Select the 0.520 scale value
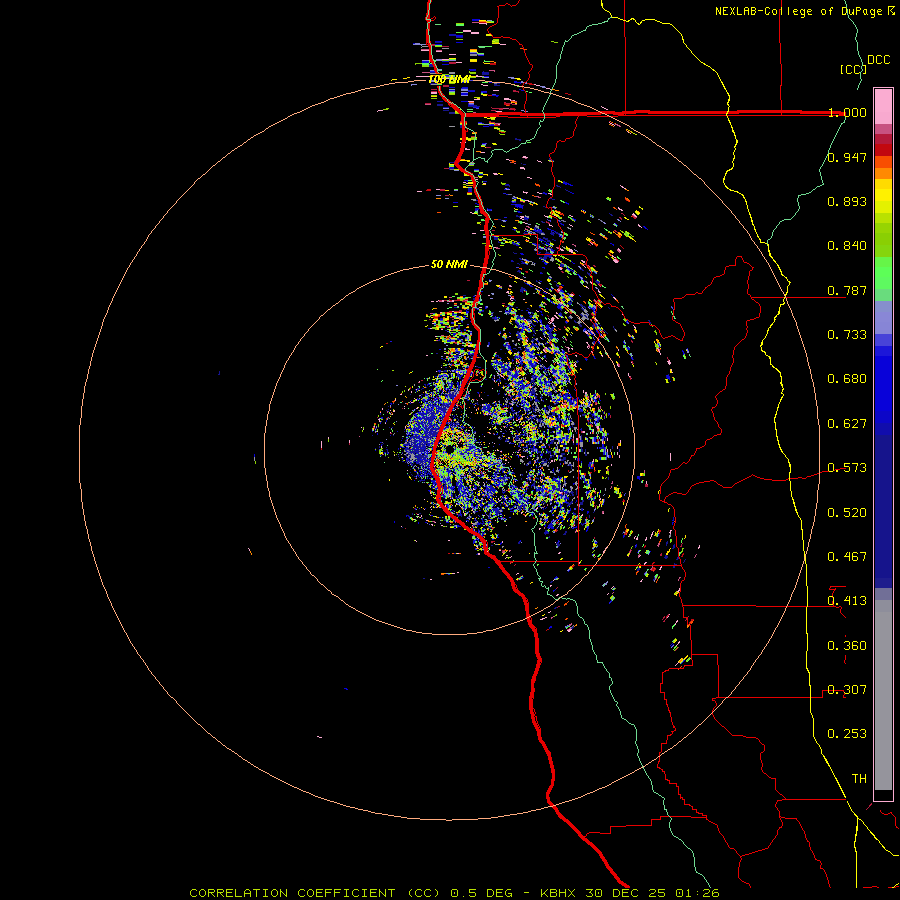 (847, 513)
